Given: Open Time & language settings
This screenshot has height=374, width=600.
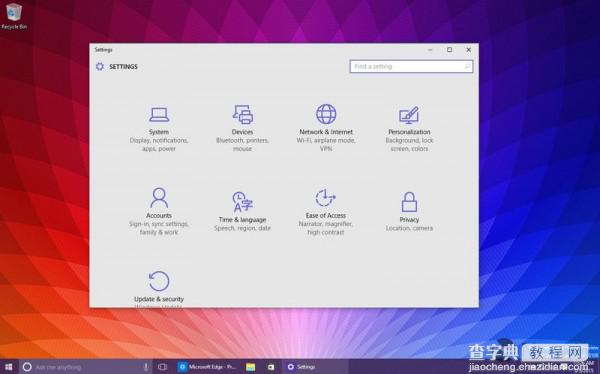Looking at the screenshot, I should pyautogui.click(x=242, y=212).
